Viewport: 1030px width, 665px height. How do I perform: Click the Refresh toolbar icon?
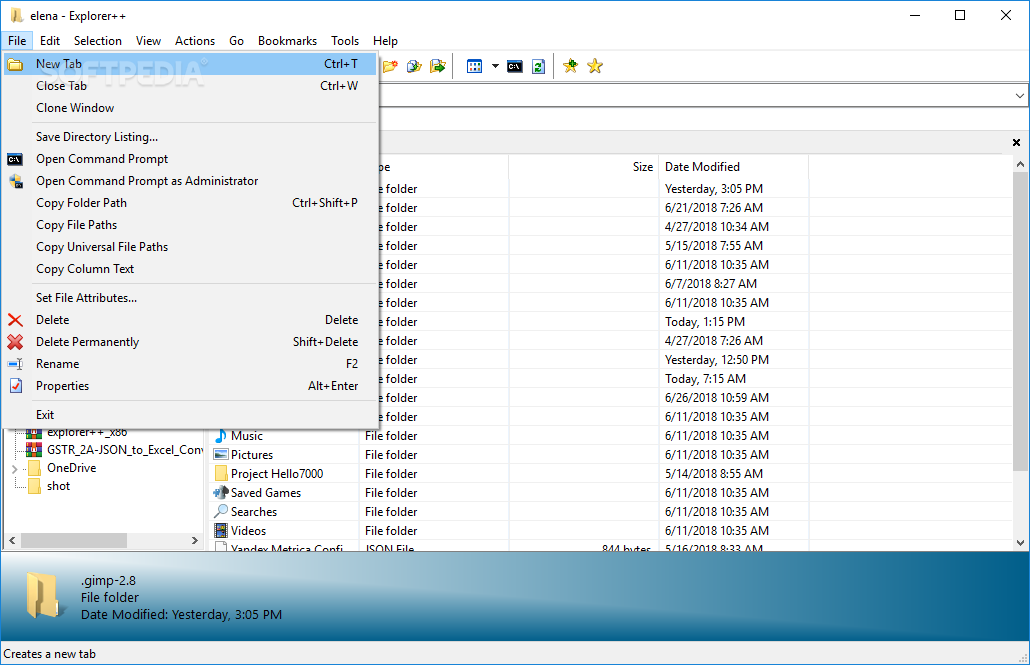[539, 66]
